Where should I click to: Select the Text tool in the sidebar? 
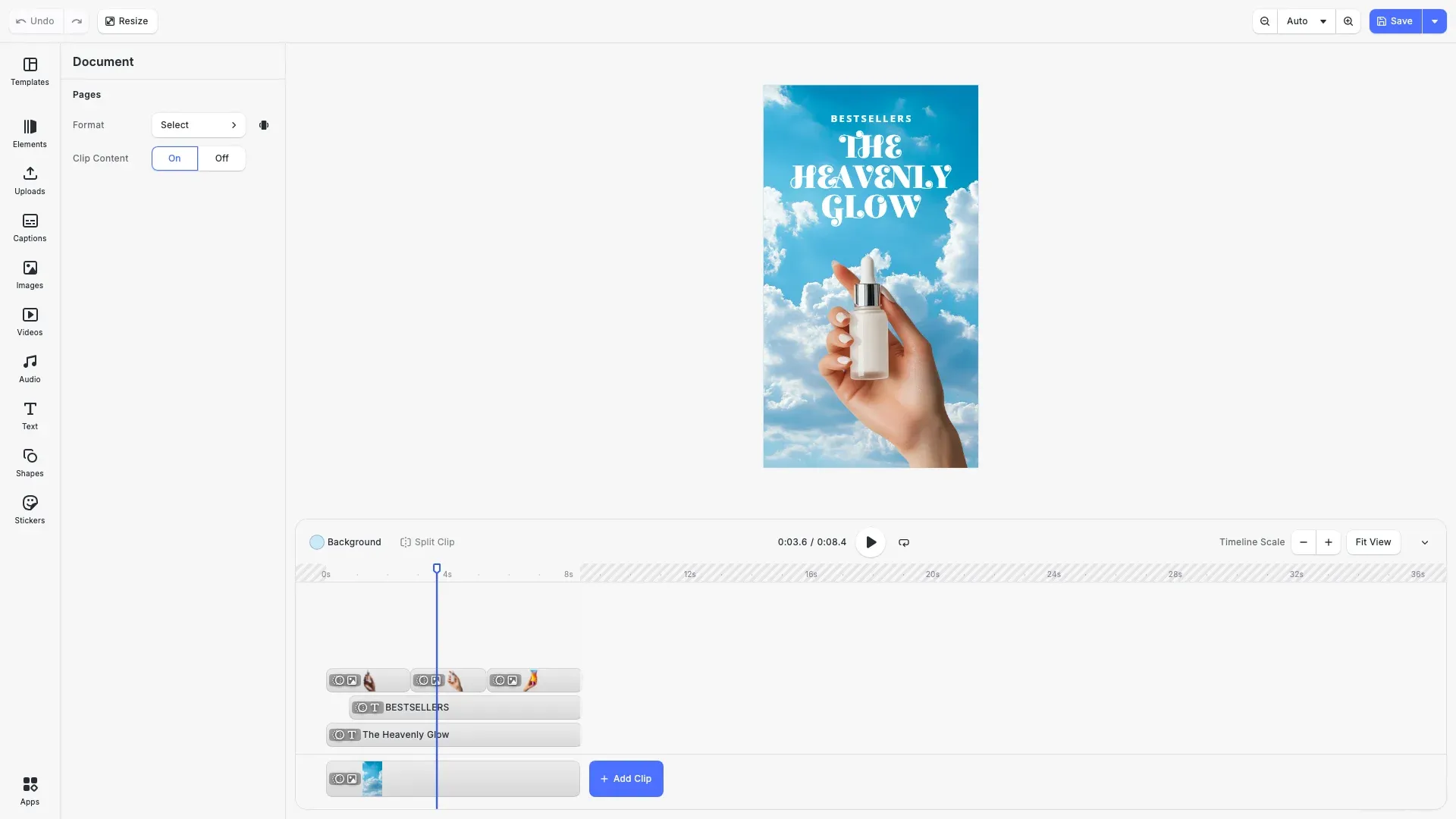point(30,416)
